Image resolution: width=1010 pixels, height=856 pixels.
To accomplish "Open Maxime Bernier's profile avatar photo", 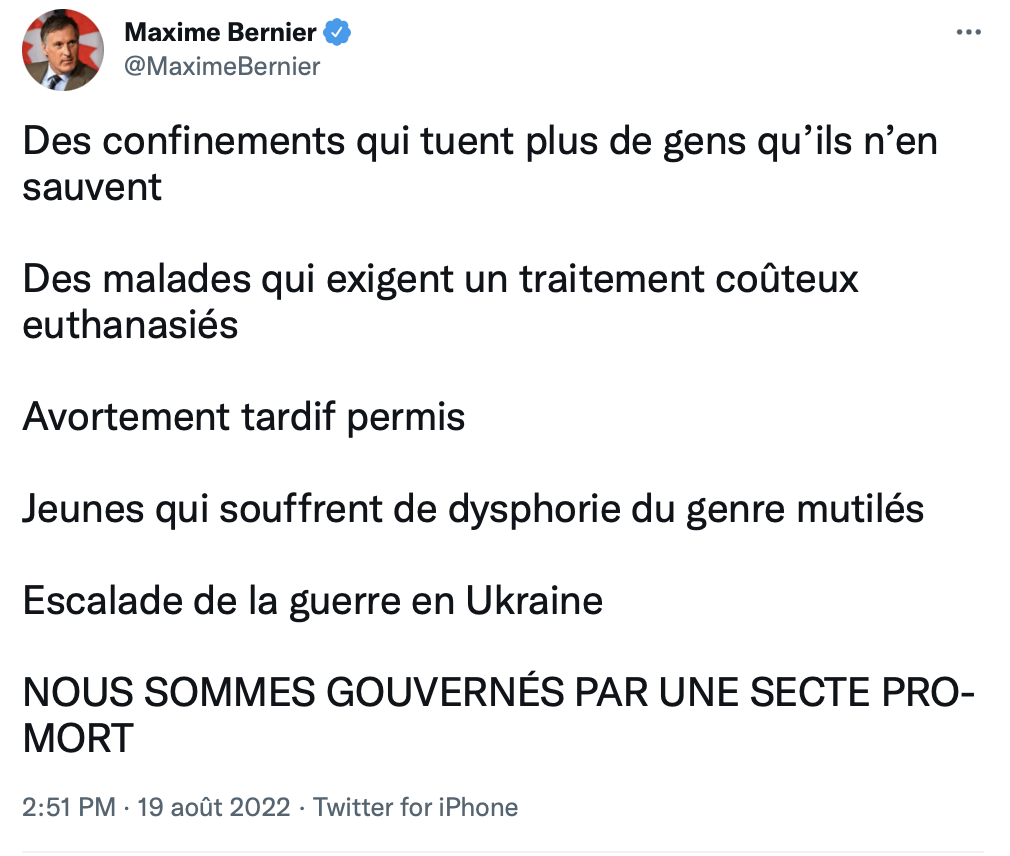I will click(62, 50).
